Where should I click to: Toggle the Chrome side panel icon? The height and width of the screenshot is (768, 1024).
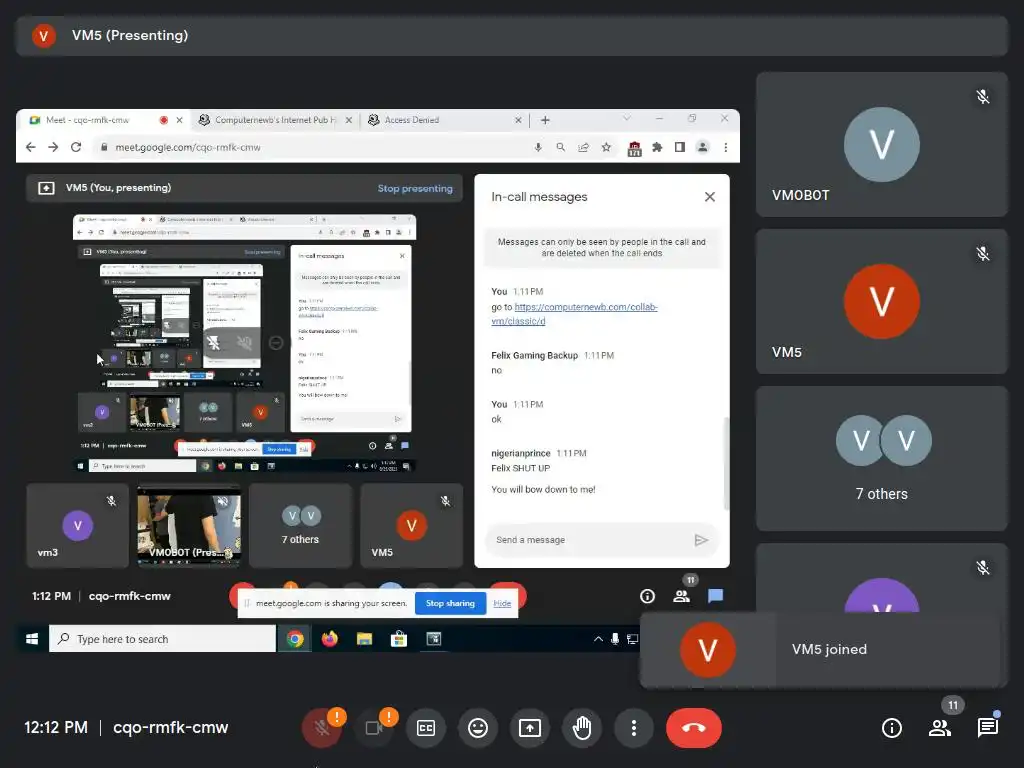(x=680, y=148)
